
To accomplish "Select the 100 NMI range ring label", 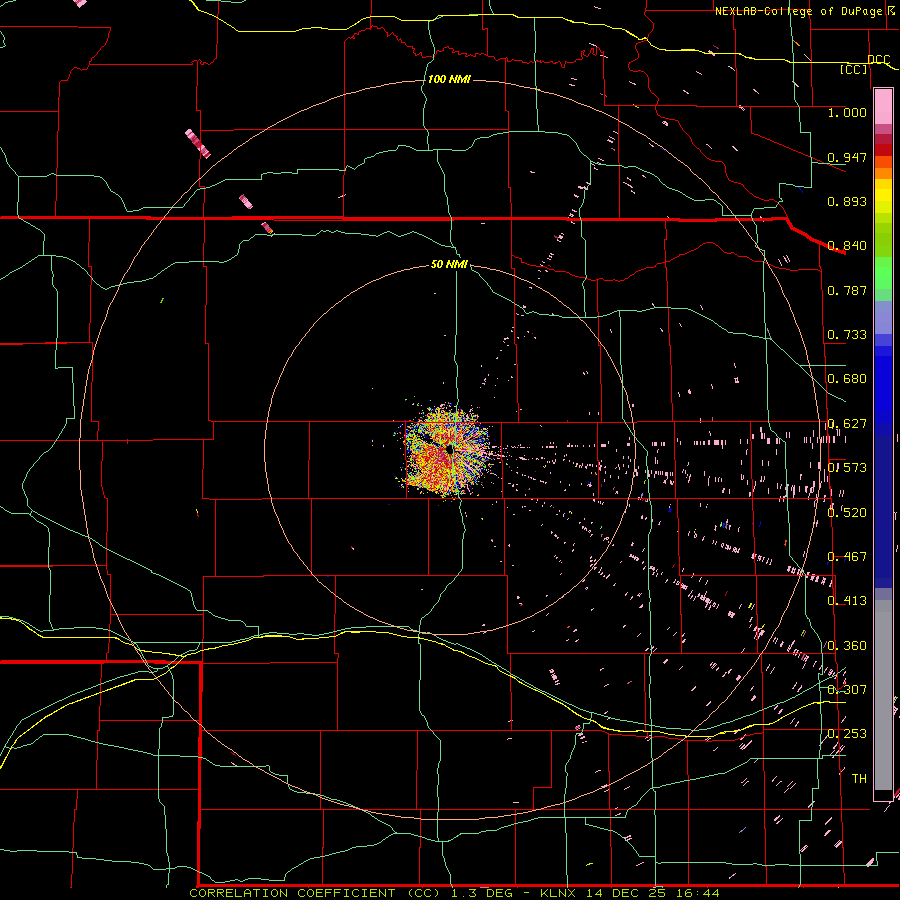I will 449,79.
